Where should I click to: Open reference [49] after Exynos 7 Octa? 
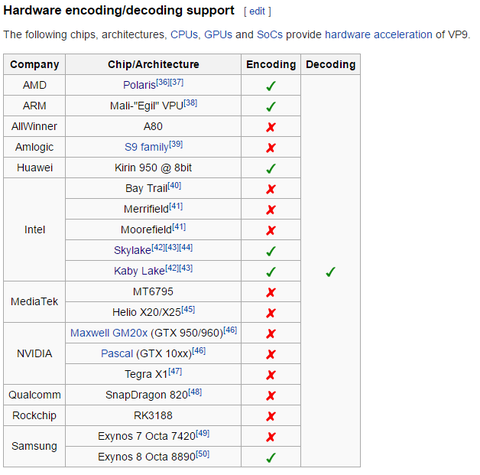[202, 433]
